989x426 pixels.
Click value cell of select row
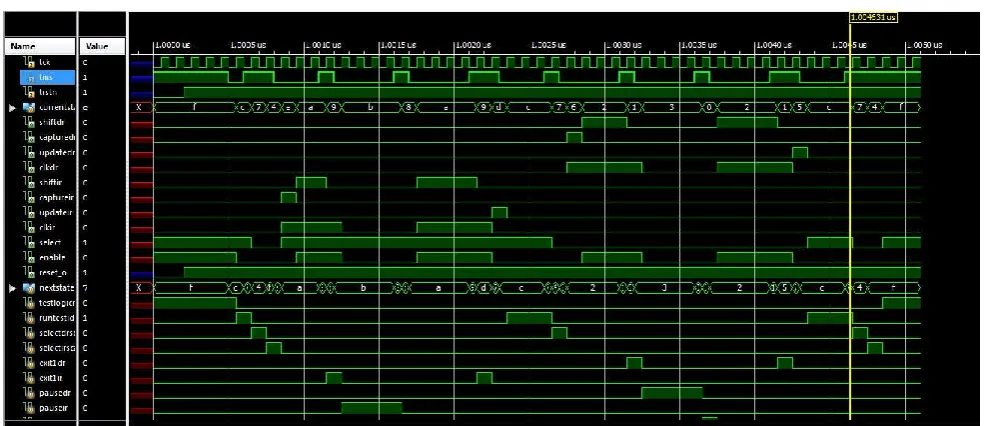(102, 242)
